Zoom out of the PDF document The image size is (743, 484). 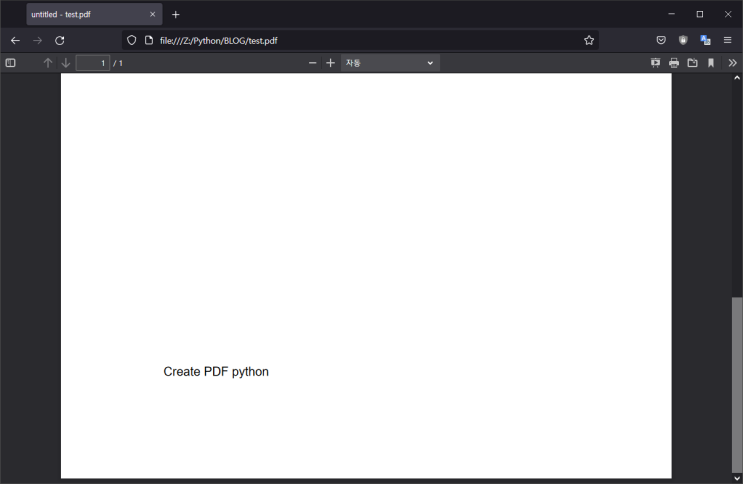coord(312,63)
